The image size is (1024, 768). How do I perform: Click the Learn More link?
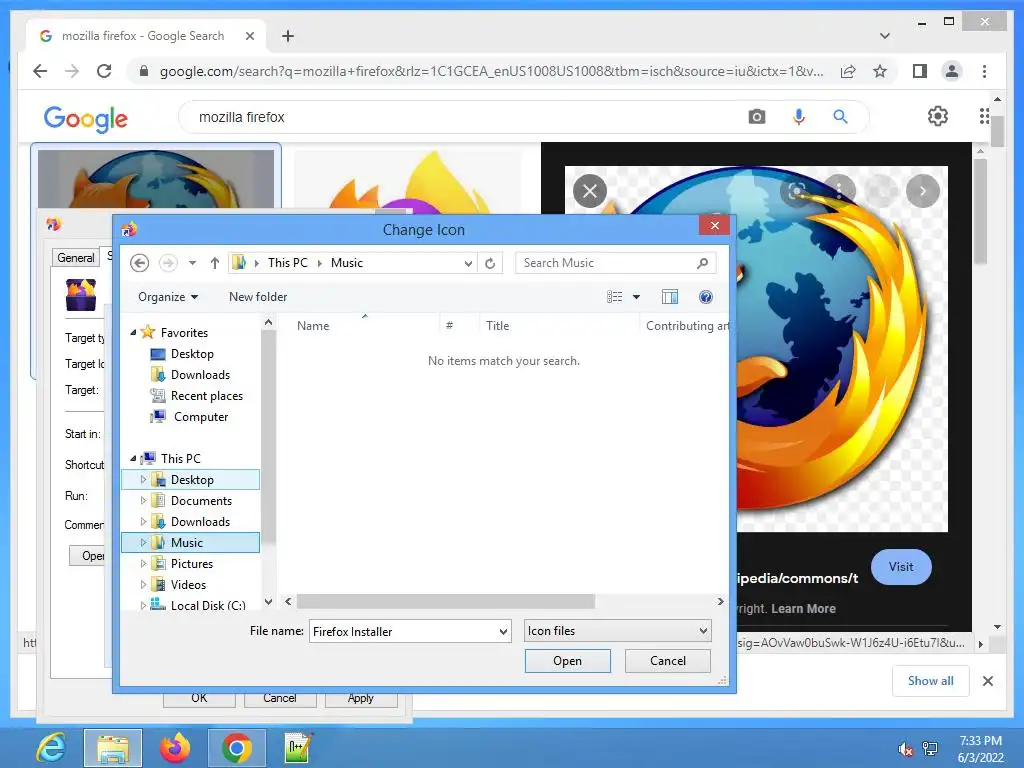coord(803,609)
